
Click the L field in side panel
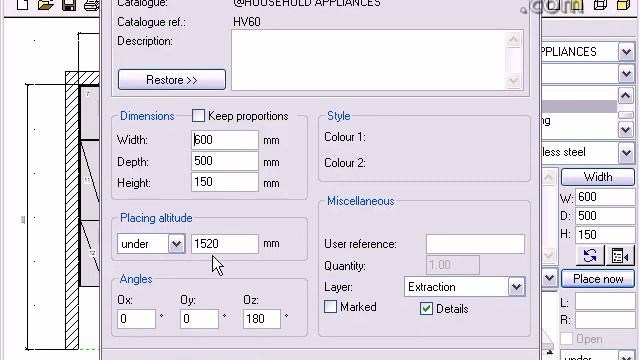click(x=606, y=302)
